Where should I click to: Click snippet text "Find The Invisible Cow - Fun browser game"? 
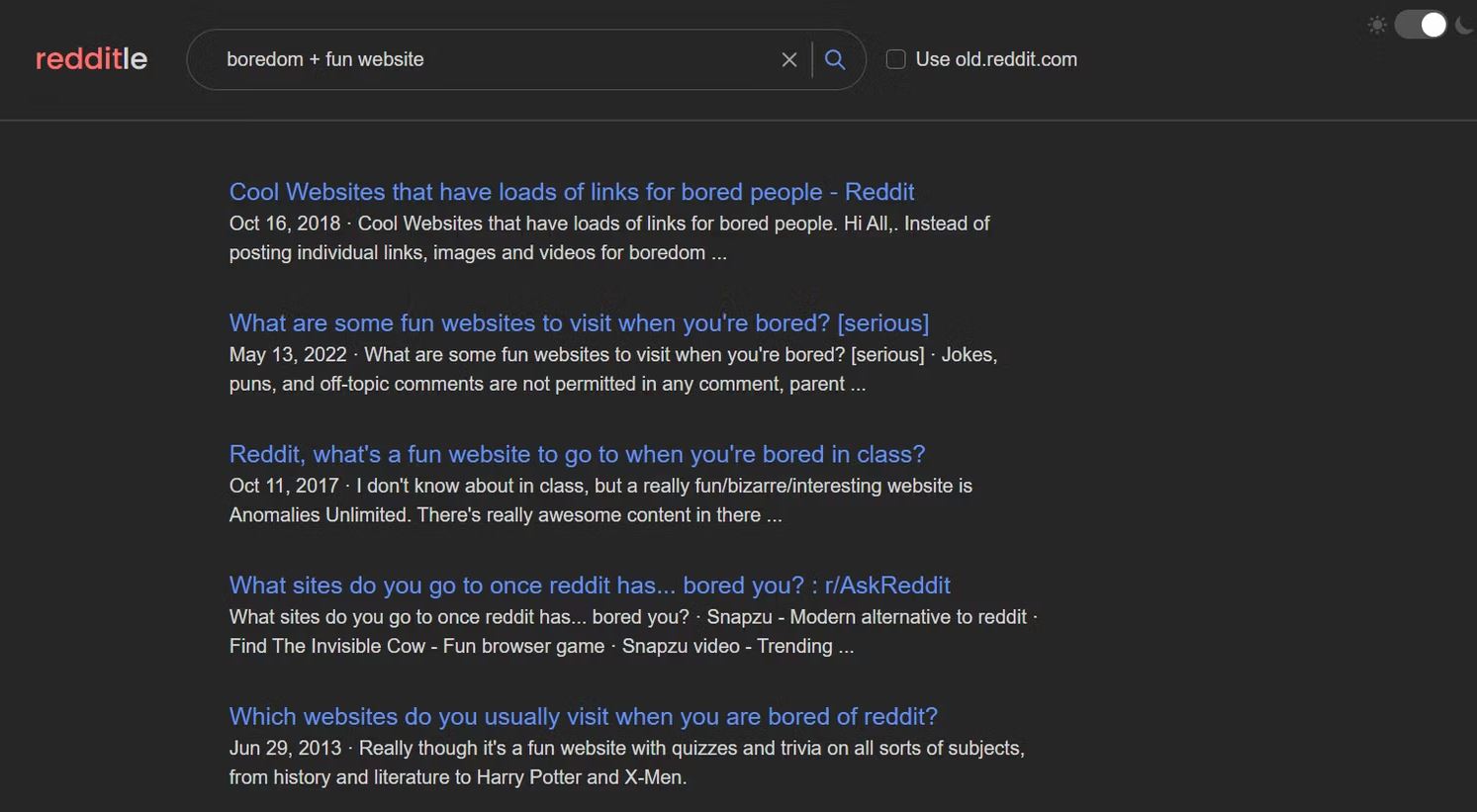[x=416, y=646]
